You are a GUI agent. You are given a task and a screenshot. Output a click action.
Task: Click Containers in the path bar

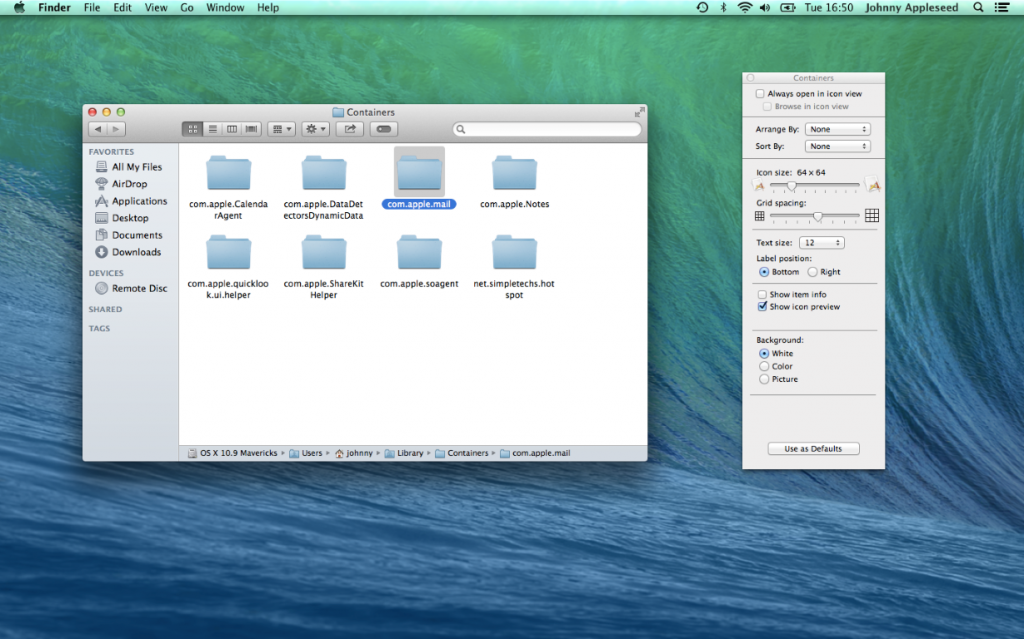(462, 453)
